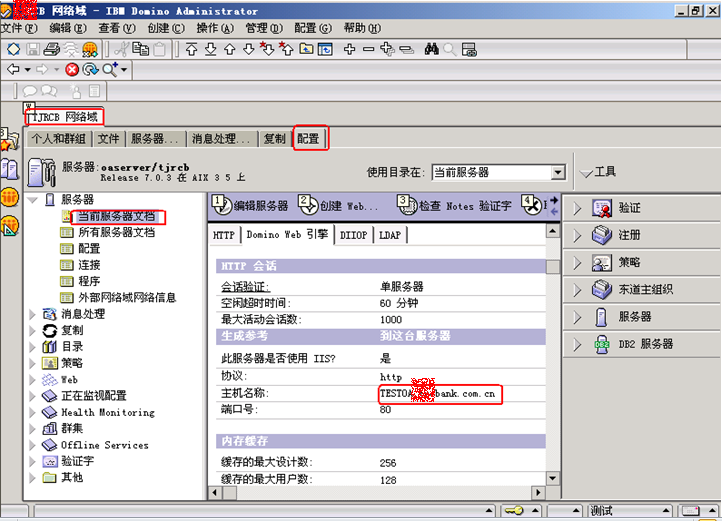722x521 pixels.
Task: Switch to the 个人和群组 tab
Action: pyautogui.click(x=59, y=139)
